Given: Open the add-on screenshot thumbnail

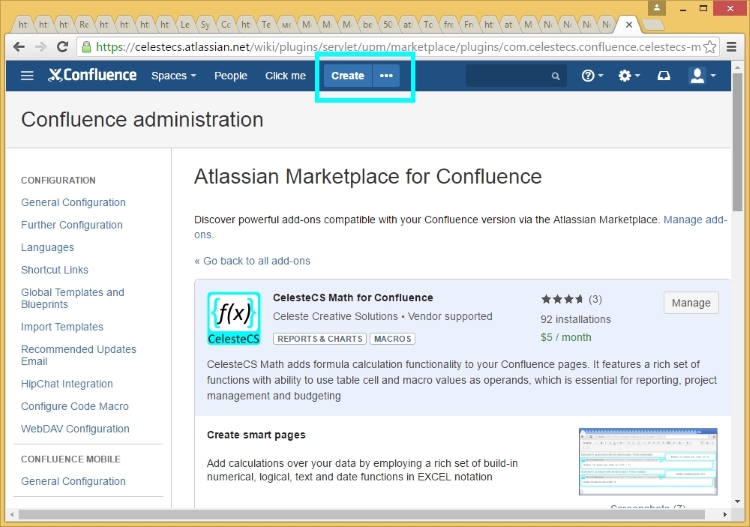Looking at the screenshot, I should point(648,462).
